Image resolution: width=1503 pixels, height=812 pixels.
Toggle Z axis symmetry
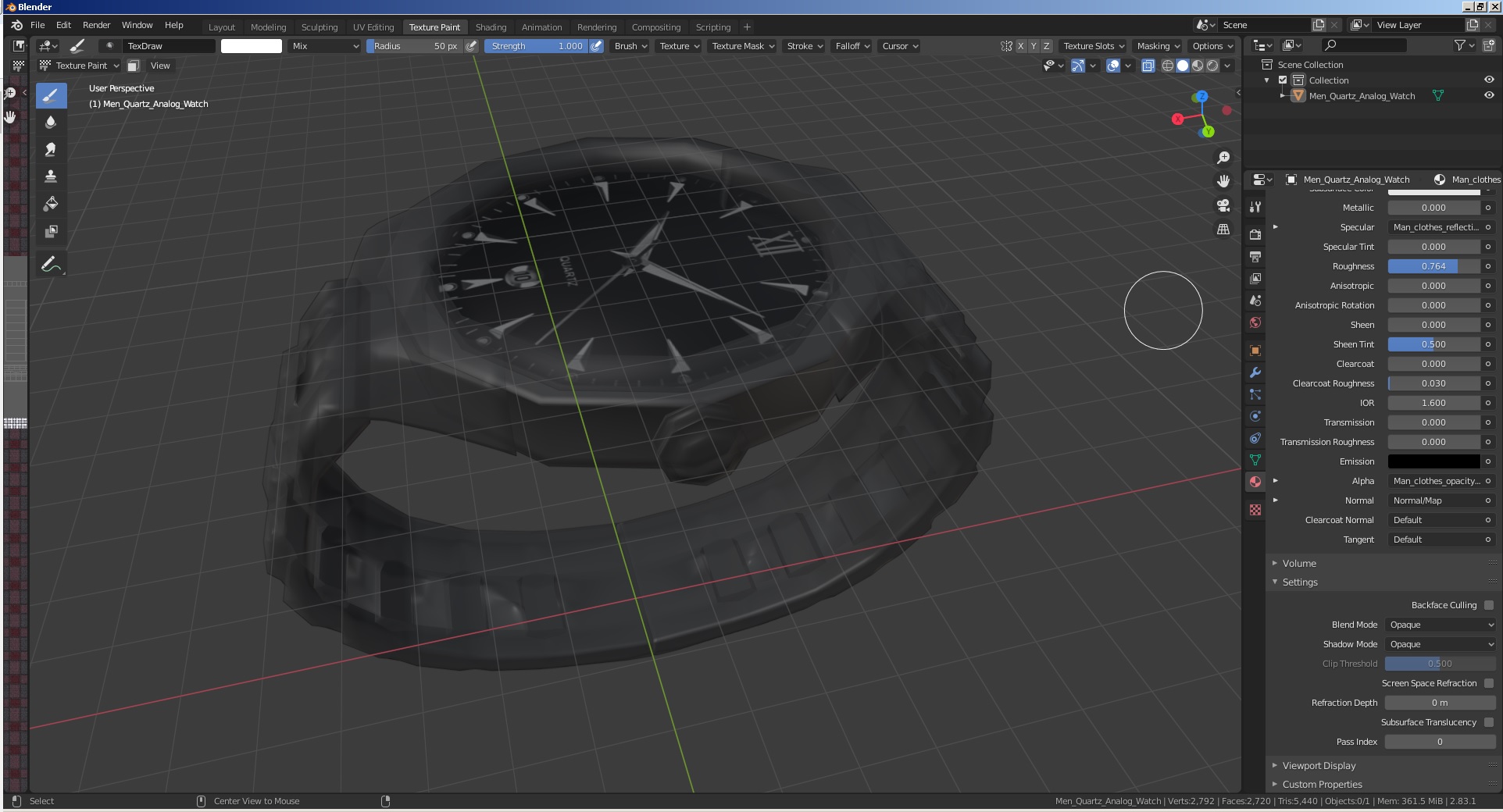tap(1047, 46)
